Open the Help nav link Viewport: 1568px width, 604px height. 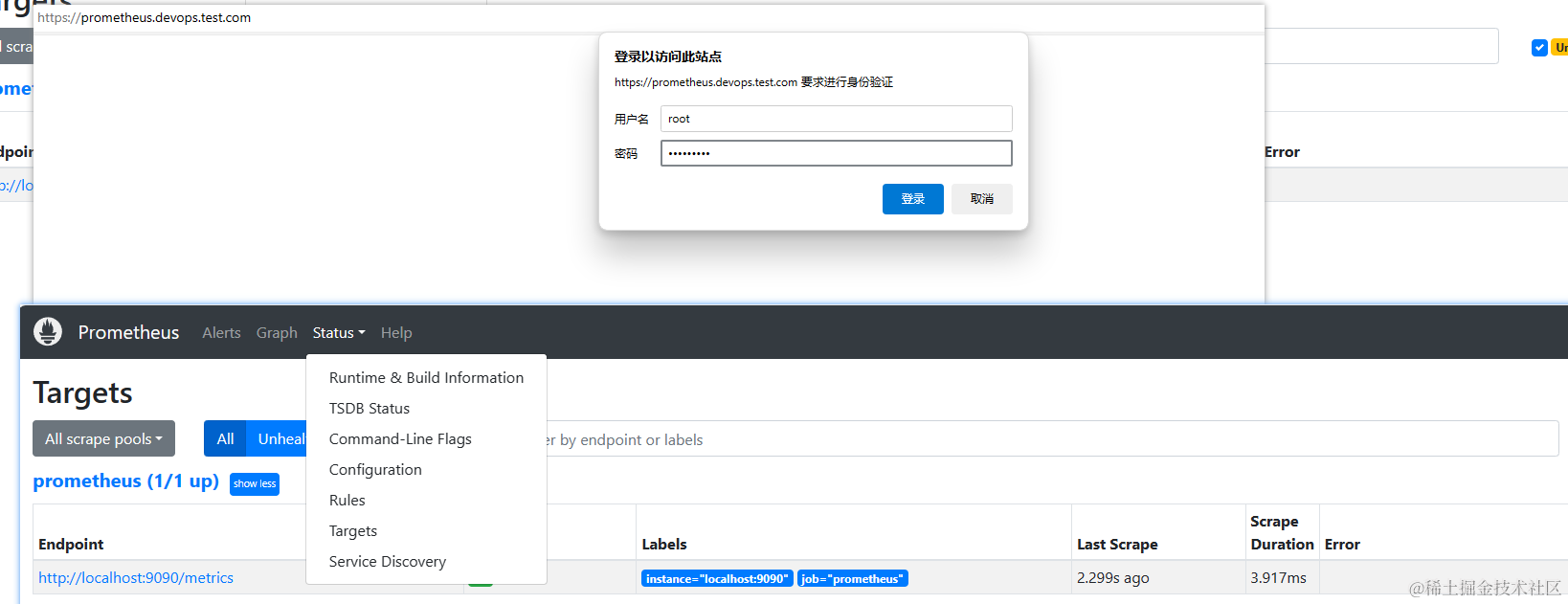pos(396,332)
